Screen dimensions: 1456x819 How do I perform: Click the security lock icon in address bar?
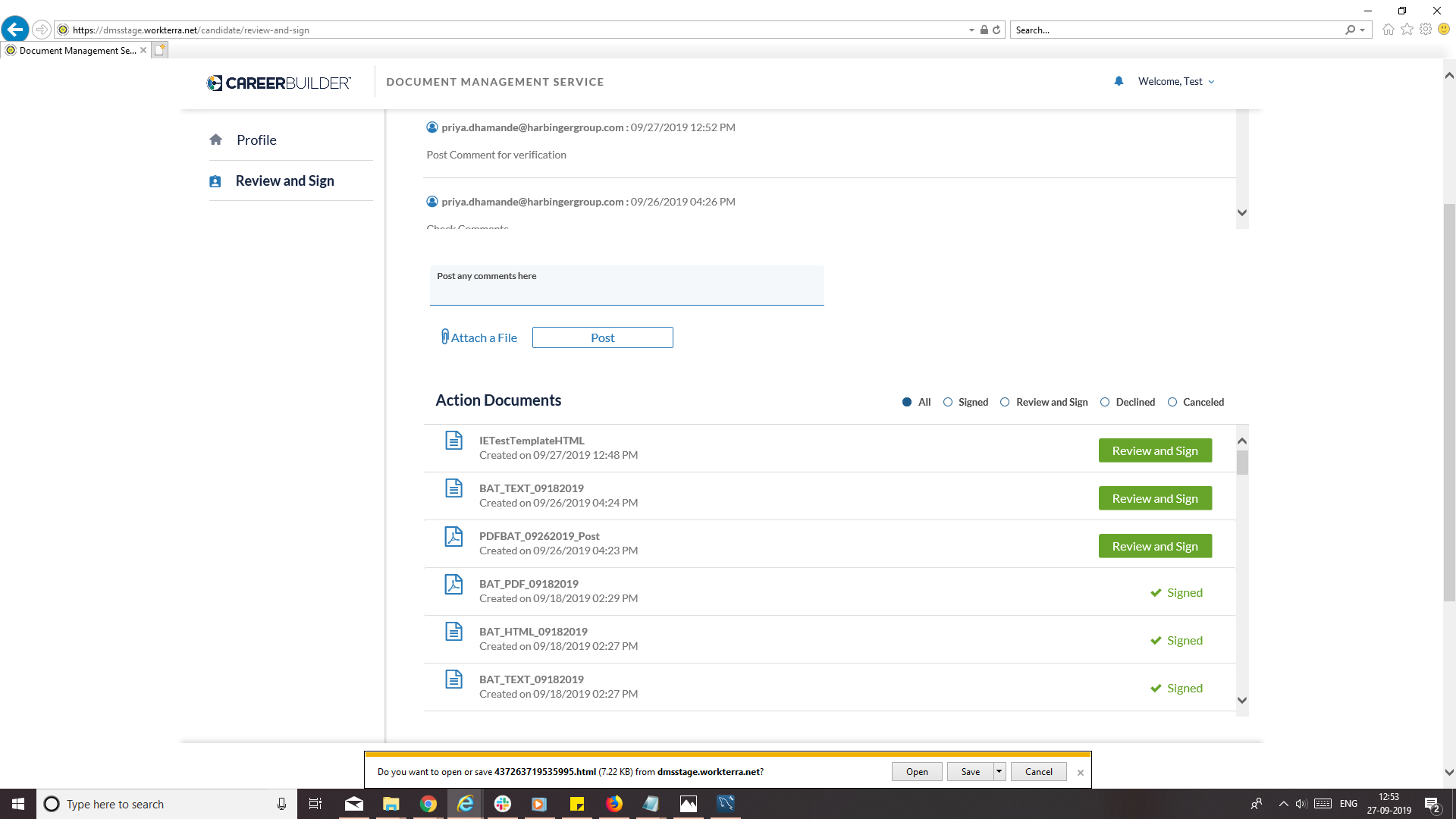(x=984, y=30)
